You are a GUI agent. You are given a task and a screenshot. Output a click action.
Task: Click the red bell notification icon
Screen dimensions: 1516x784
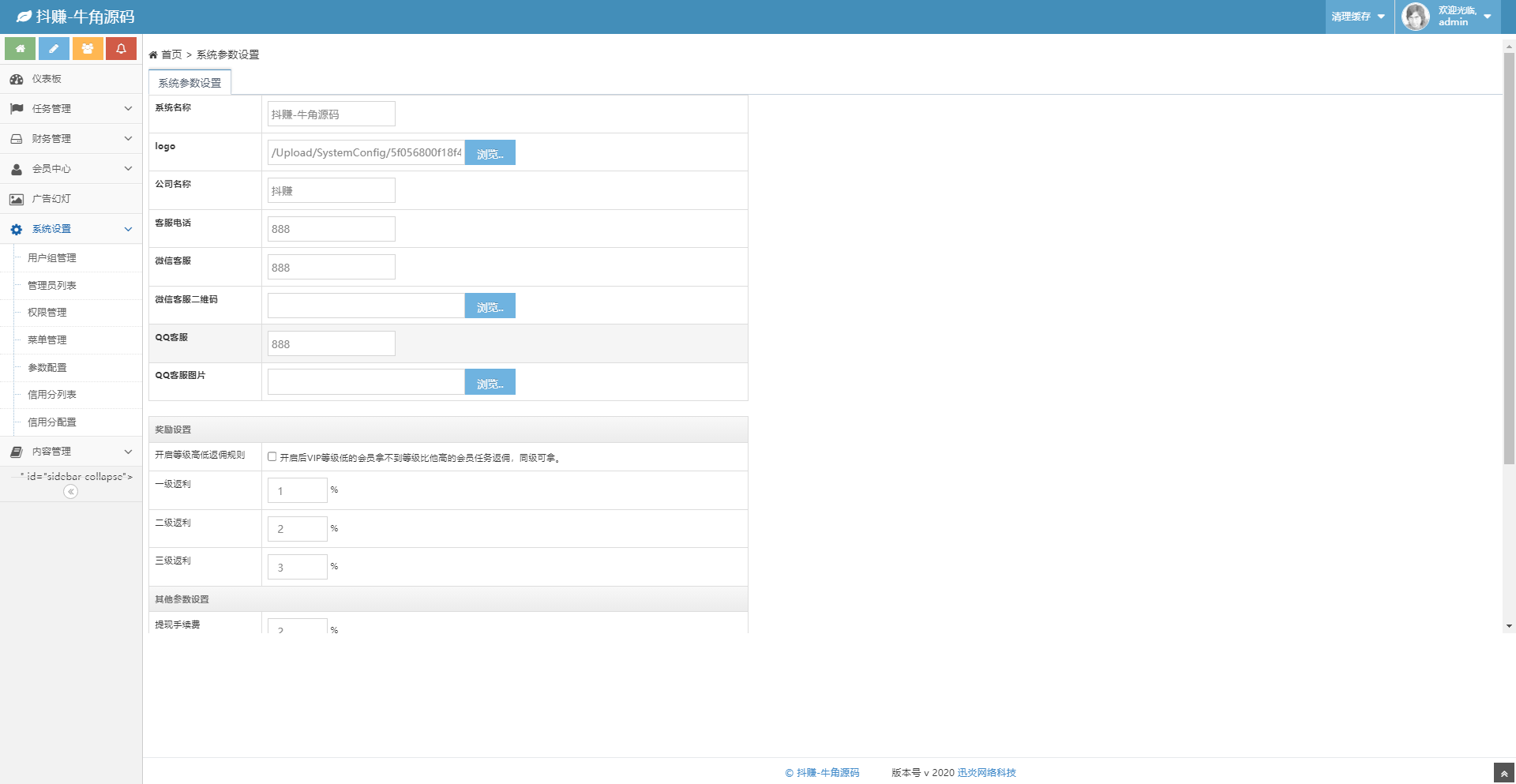tap(121, 49)
